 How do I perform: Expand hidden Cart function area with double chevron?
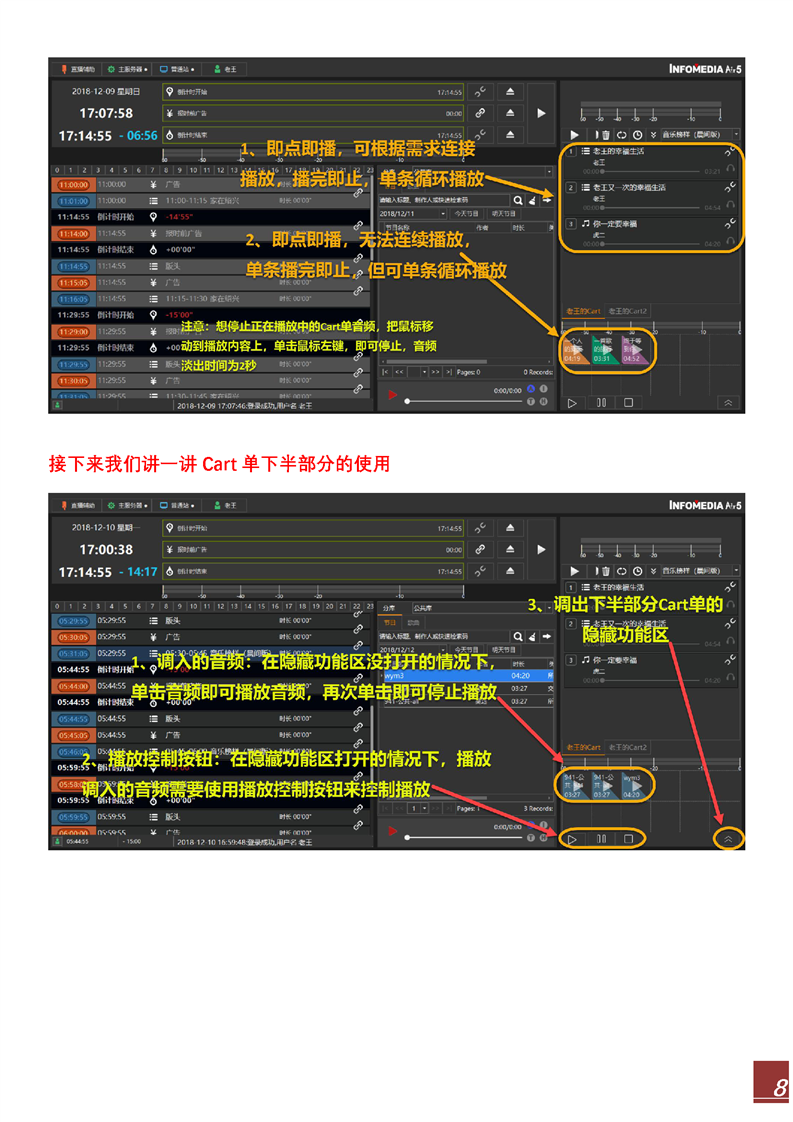pos(728,839)
